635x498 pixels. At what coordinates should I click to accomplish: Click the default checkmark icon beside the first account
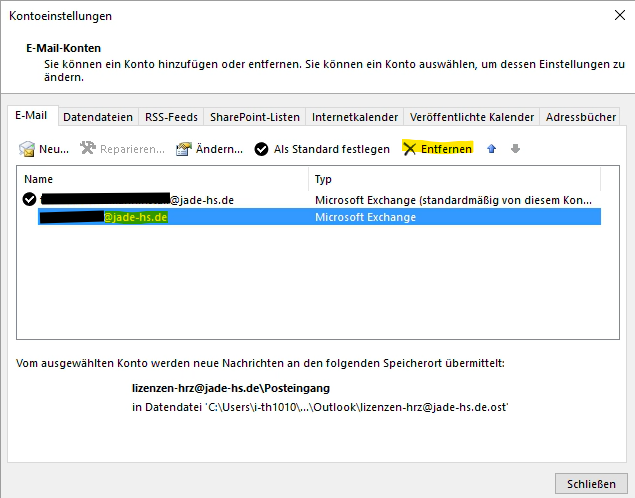[29, 199]
